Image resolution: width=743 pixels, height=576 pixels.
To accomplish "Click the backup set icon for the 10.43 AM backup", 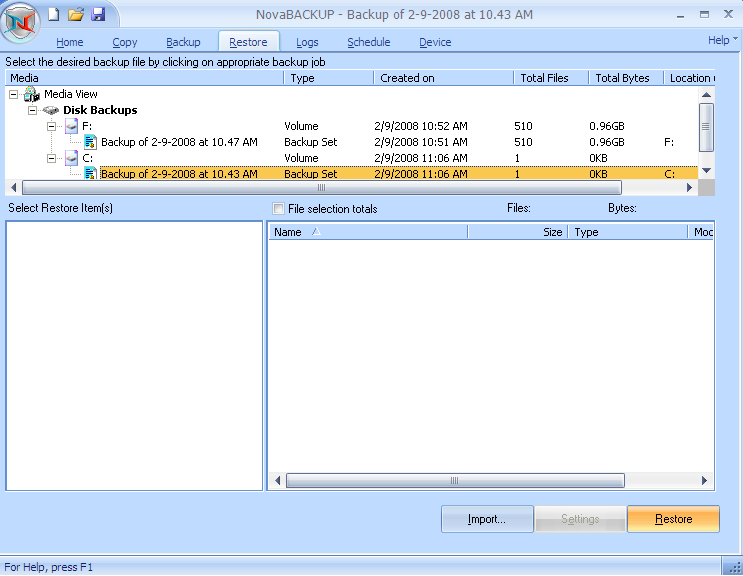I will 90,174.
